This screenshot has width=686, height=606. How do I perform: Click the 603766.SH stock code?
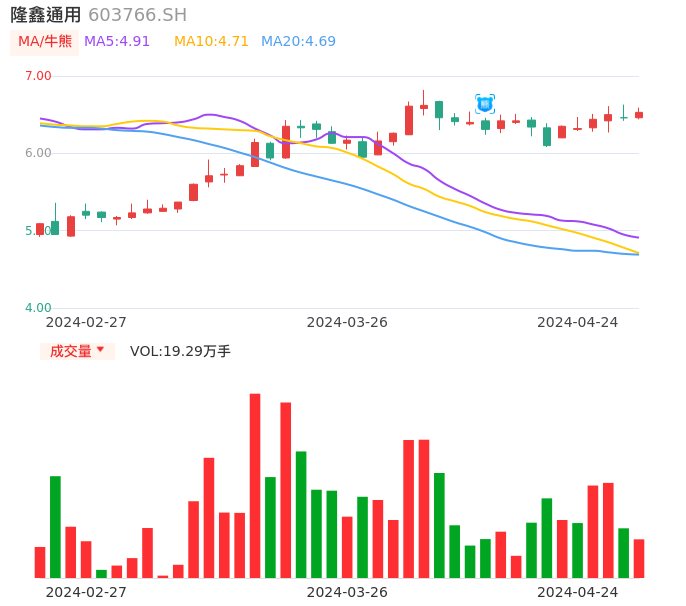137,15
